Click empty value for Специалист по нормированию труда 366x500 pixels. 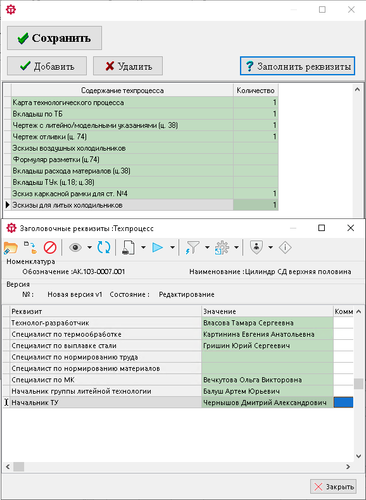click(x=267, y=357)
